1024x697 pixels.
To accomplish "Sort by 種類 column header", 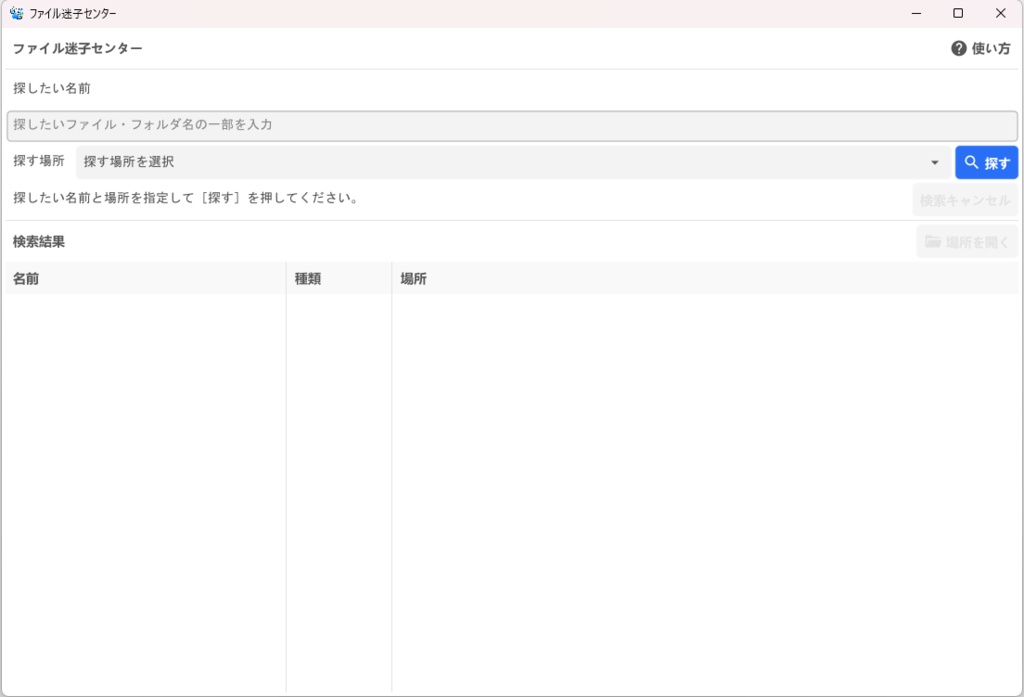I will pos(339,278).
